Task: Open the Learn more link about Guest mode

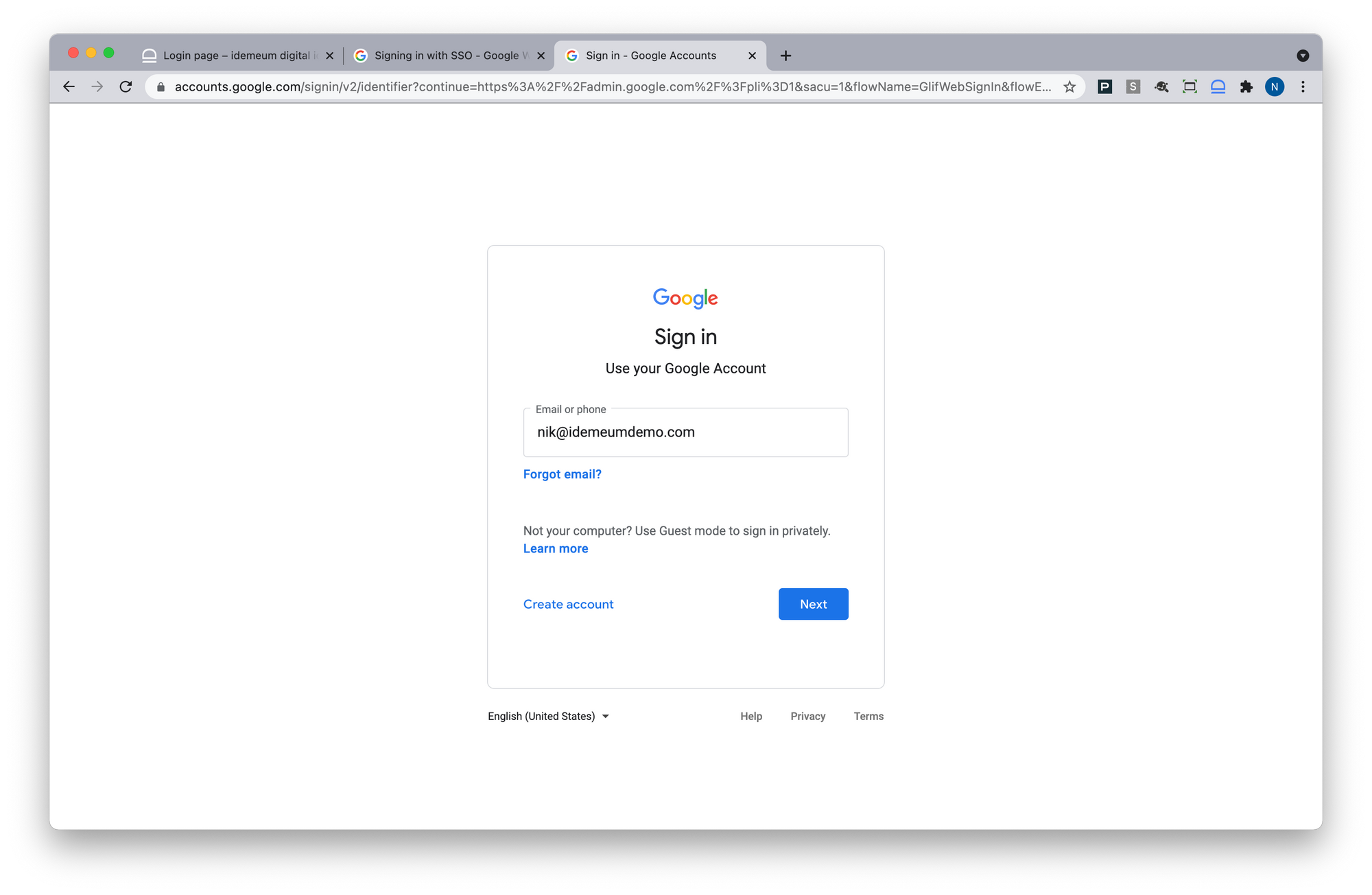Action: [x=556, y=548]
